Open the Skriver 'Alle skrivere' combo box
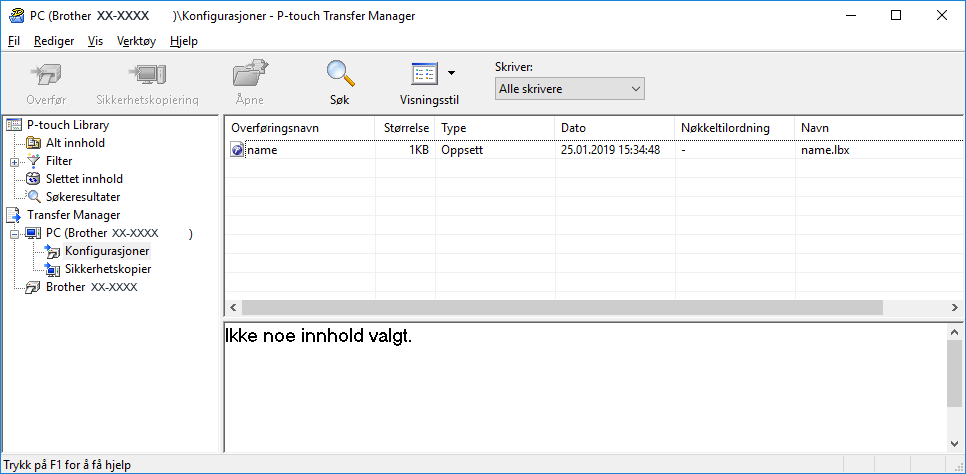The height and width of the screenshot is (474, 966). tap(569, 89)
